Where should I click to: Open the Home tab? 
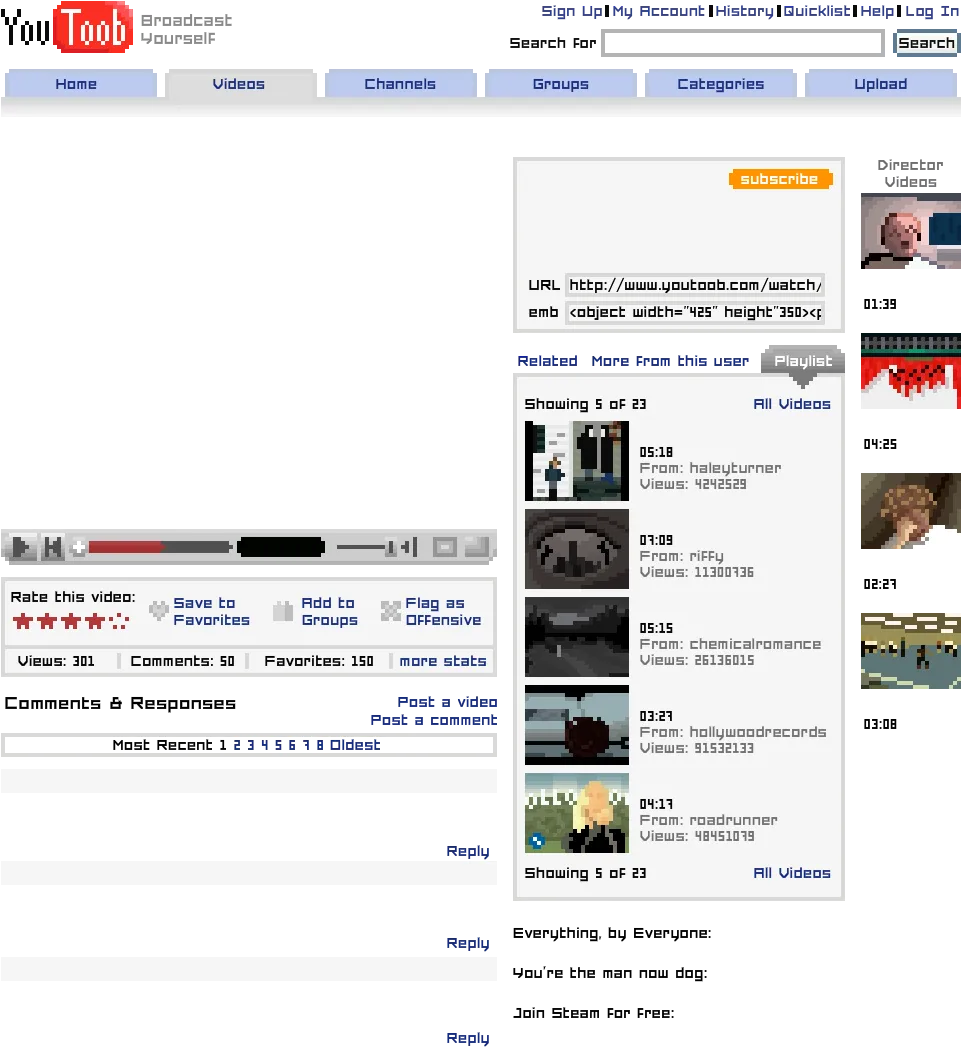click(80, 84)
